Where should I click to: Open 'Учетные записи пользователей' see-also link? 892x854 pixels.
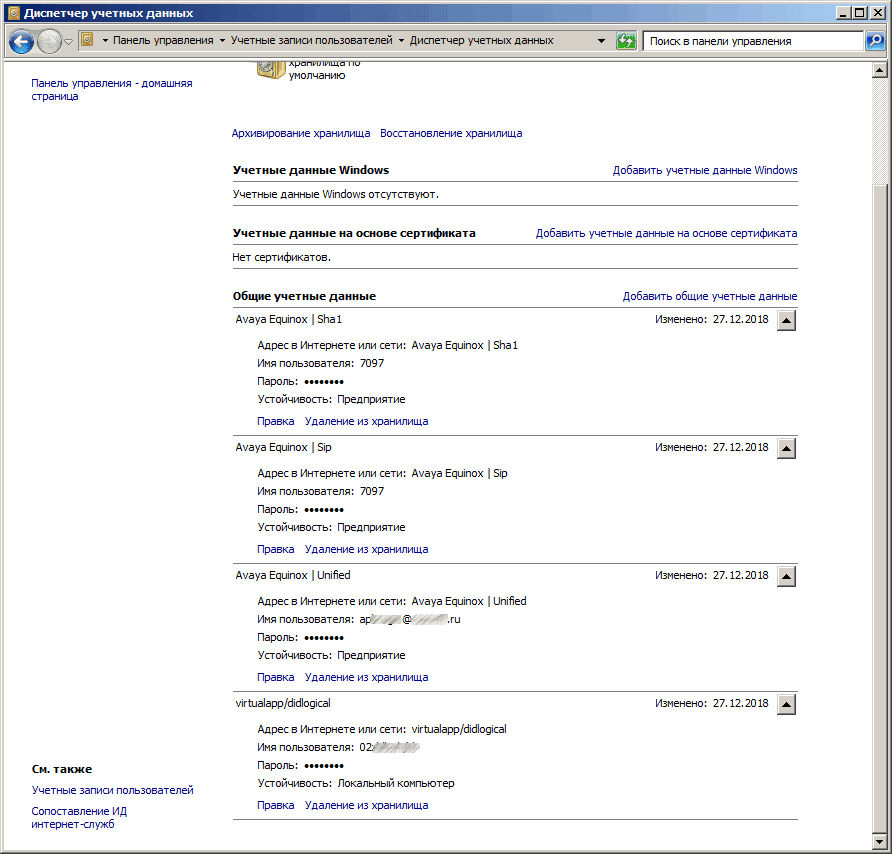[113, 790]
